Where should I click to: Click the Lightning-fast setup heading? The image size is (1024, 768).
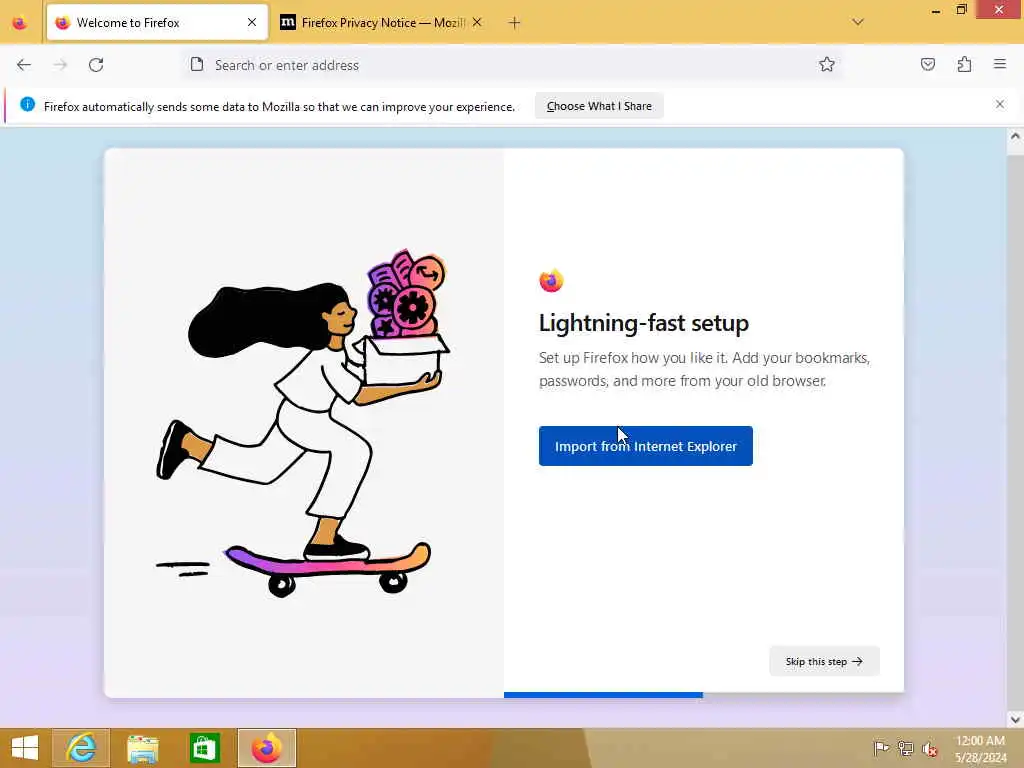tap(643, 323)
